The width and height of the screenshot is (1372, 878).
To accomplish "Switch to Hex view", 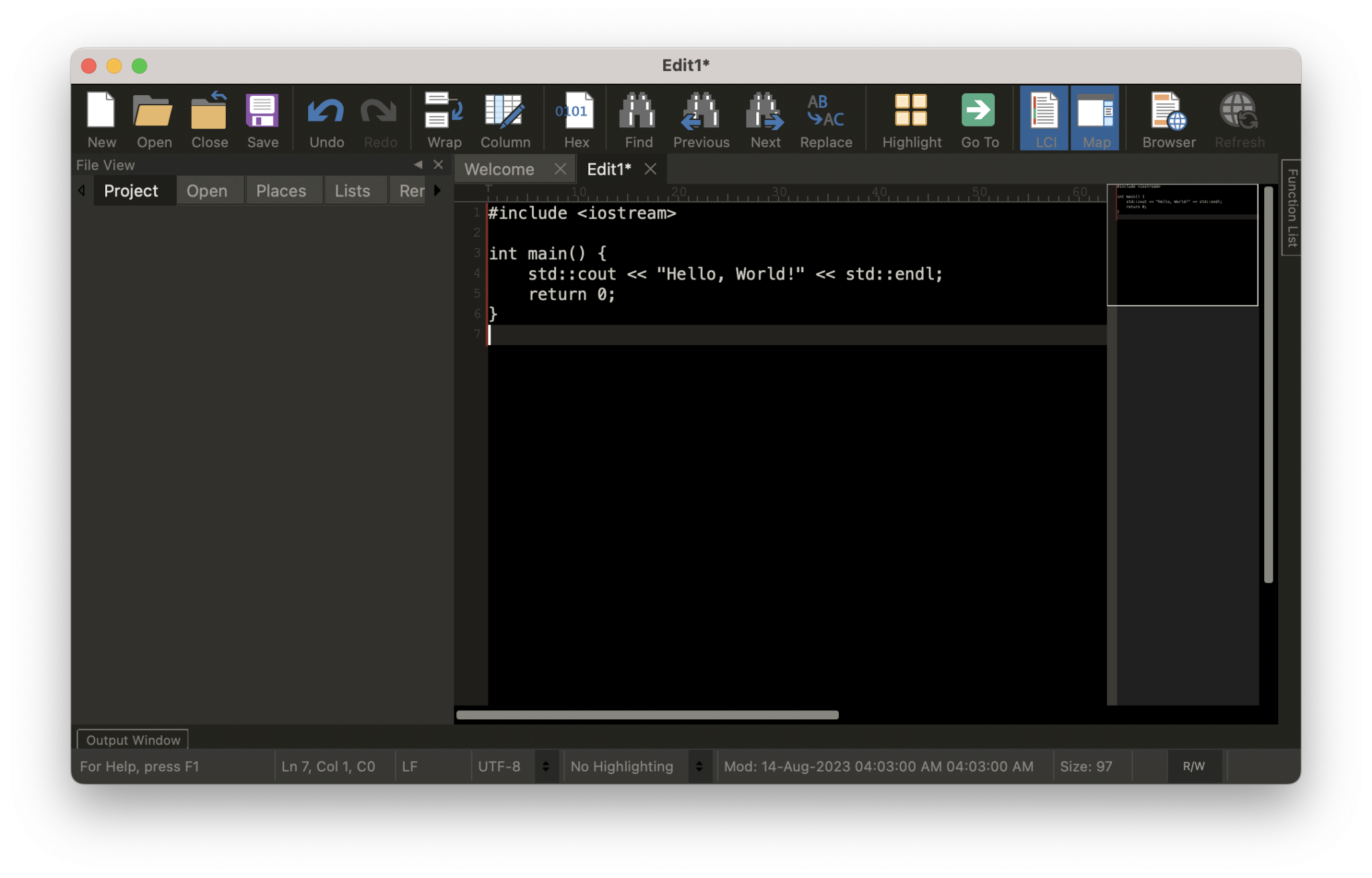I will [575, 118].
